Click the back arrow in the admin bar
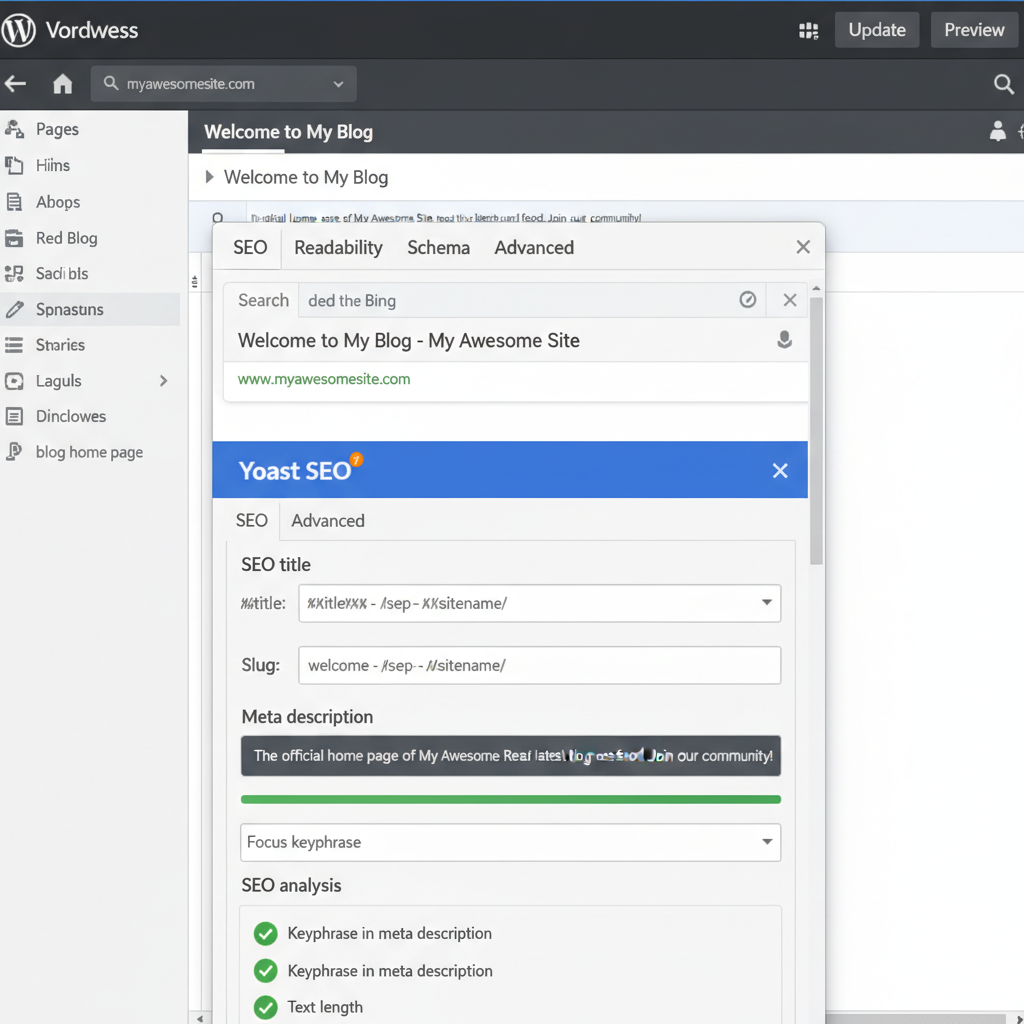The width and height of the screenshot is (1024, 1024). pos(15,84)
